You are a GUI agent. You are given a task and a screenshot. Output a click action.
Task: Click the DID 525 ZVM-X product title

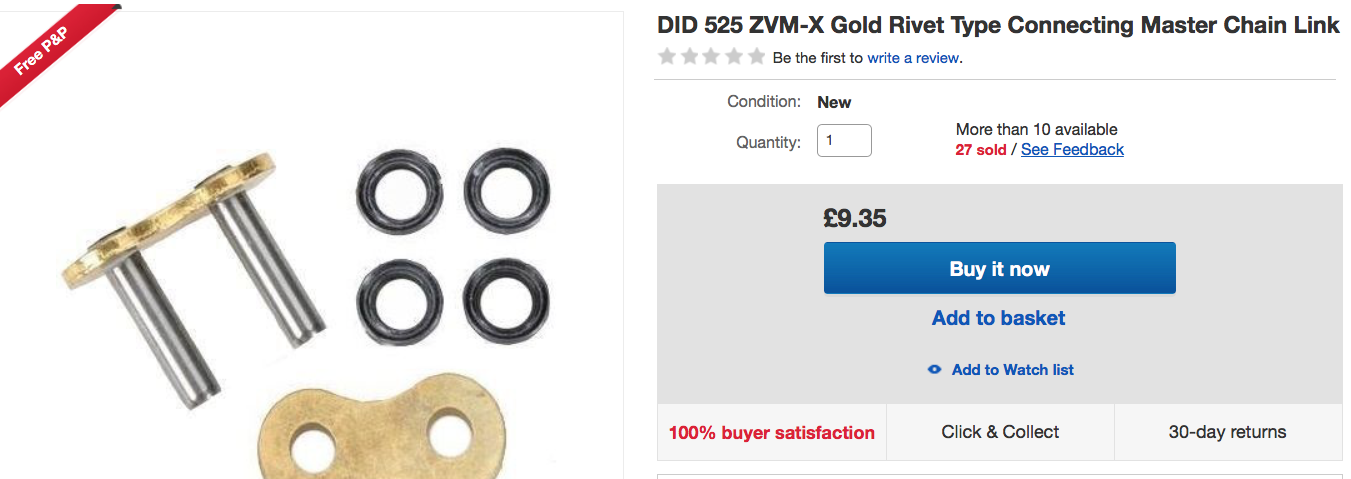997,27
